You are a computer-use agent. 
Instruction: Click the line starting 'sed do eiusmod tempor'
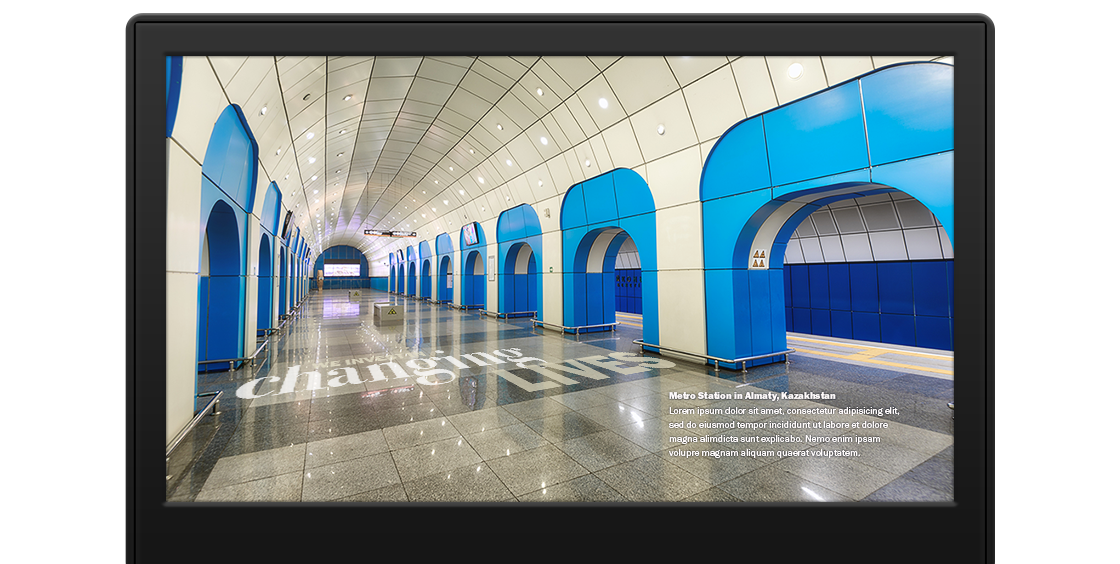click(x=778, y=425)
